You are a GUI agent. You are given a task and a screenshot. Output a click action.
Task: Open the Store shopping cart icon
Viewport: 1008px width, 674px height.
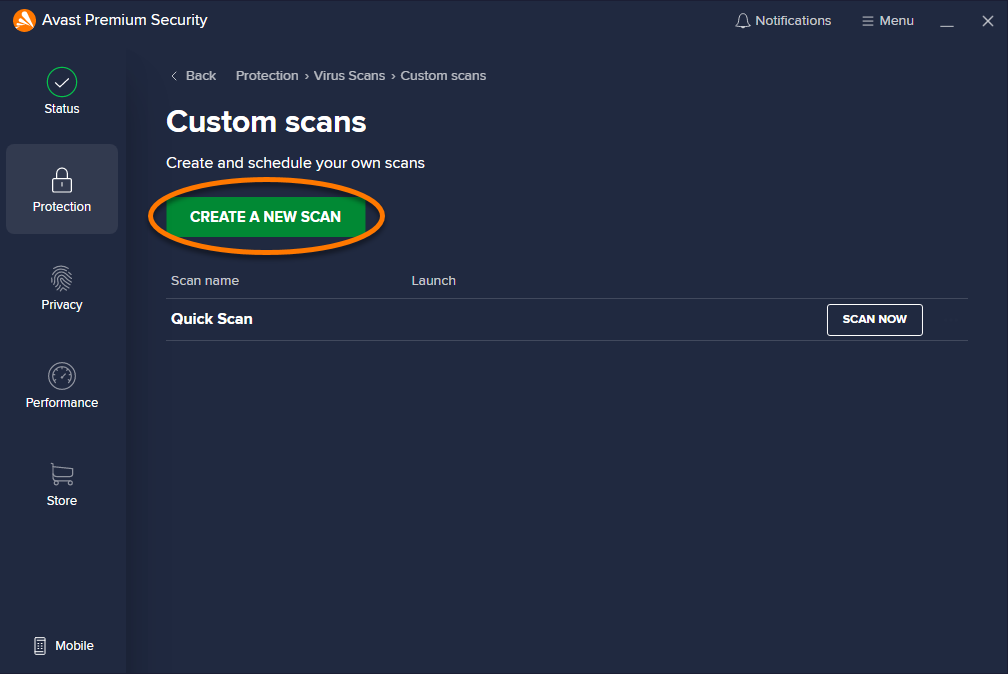pyautogui.click(x=62, y=474)
